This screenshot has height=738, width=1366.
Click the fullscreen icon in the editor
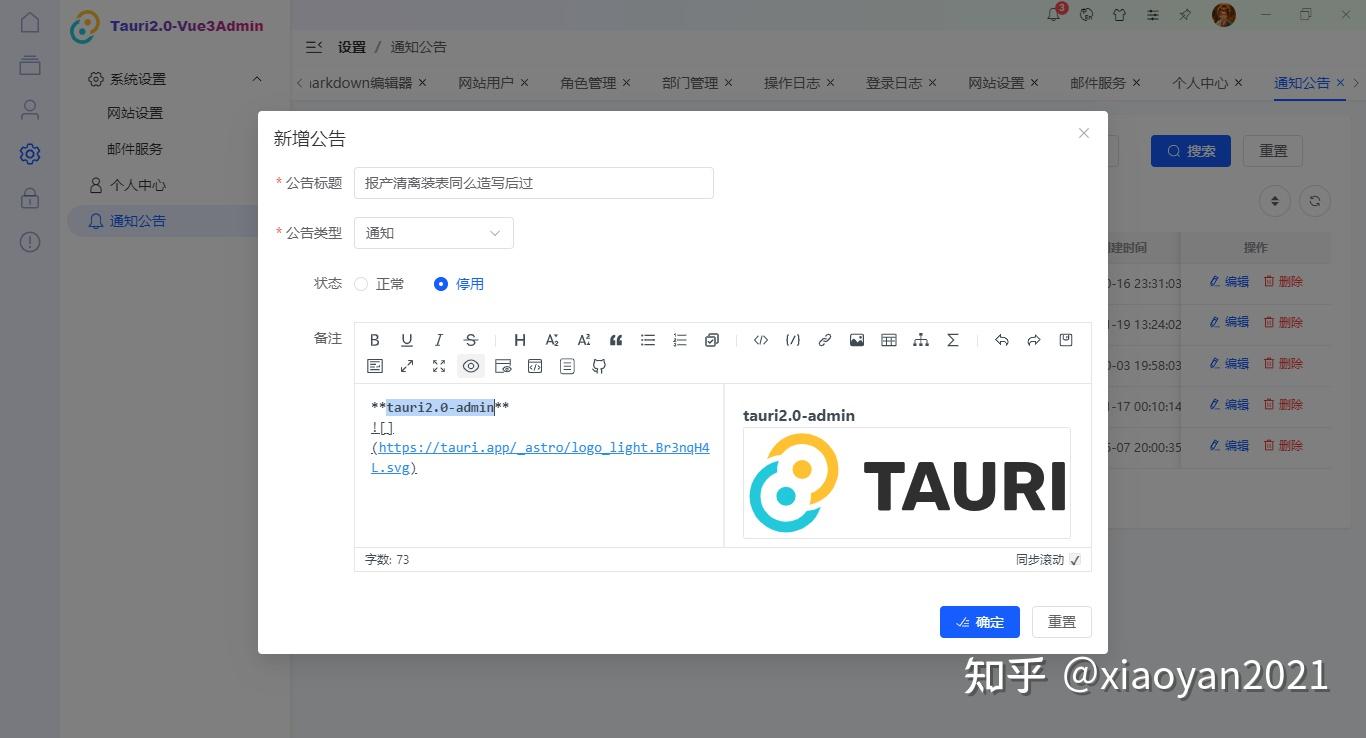[x=438, y=366]
